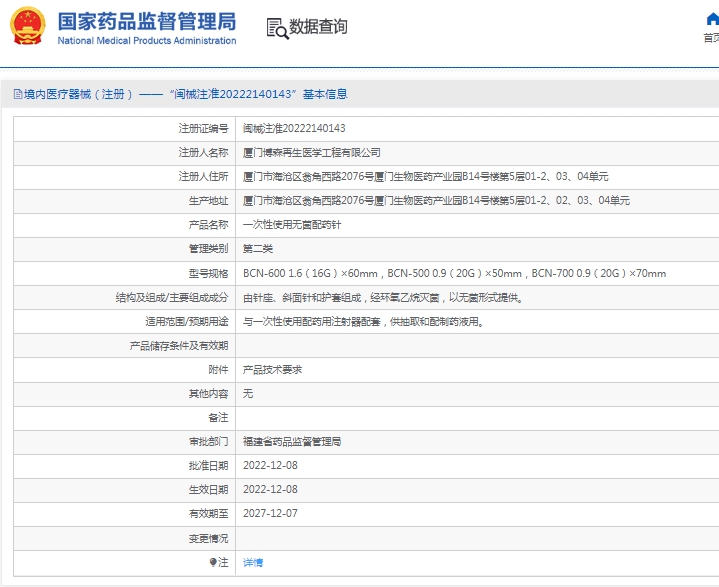The width and height of the screenshot is (719, 587).
Task: Open the 详情 link
Action: (253, 563)
